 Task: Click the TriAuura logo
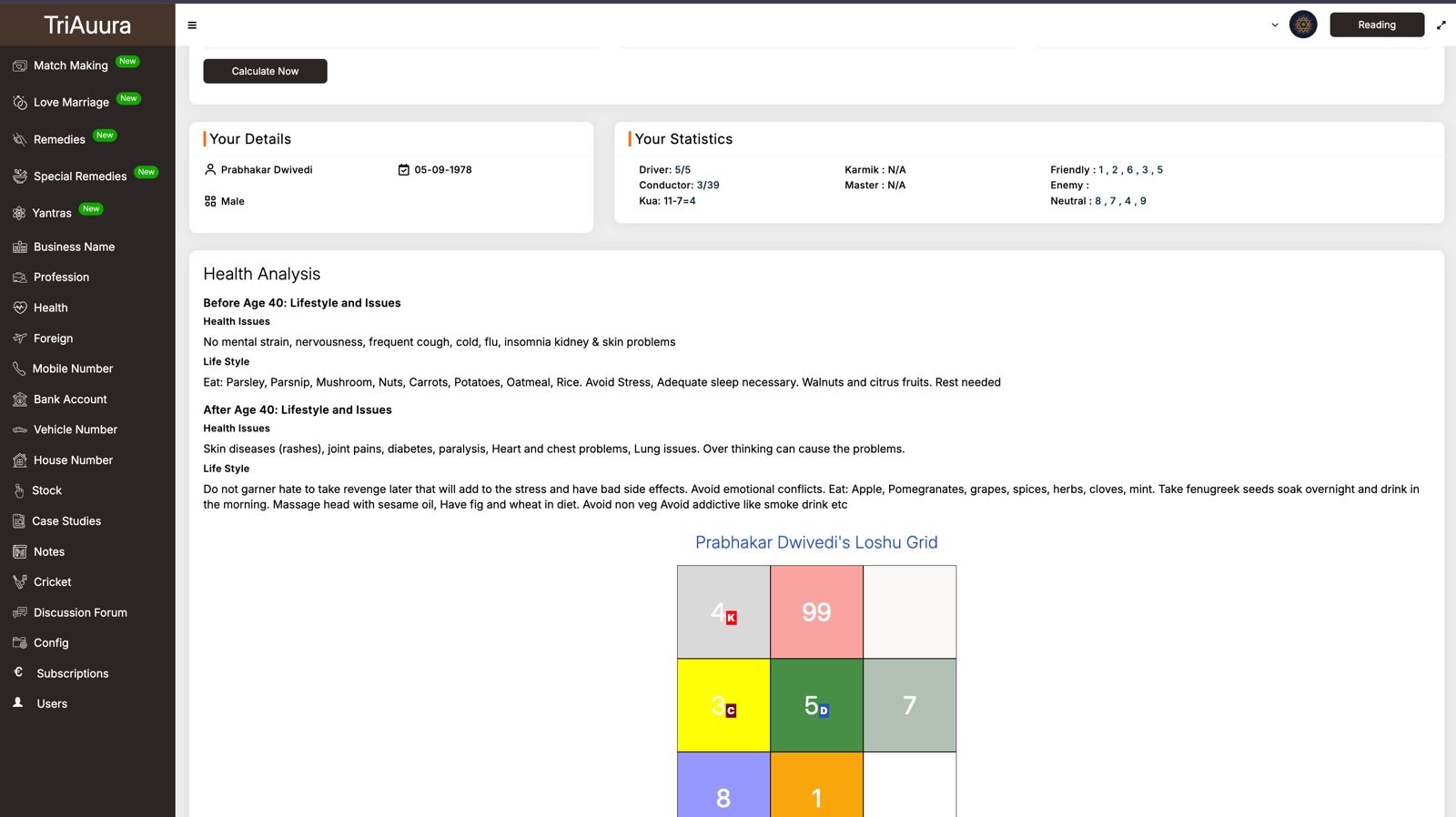click(87, 25)
